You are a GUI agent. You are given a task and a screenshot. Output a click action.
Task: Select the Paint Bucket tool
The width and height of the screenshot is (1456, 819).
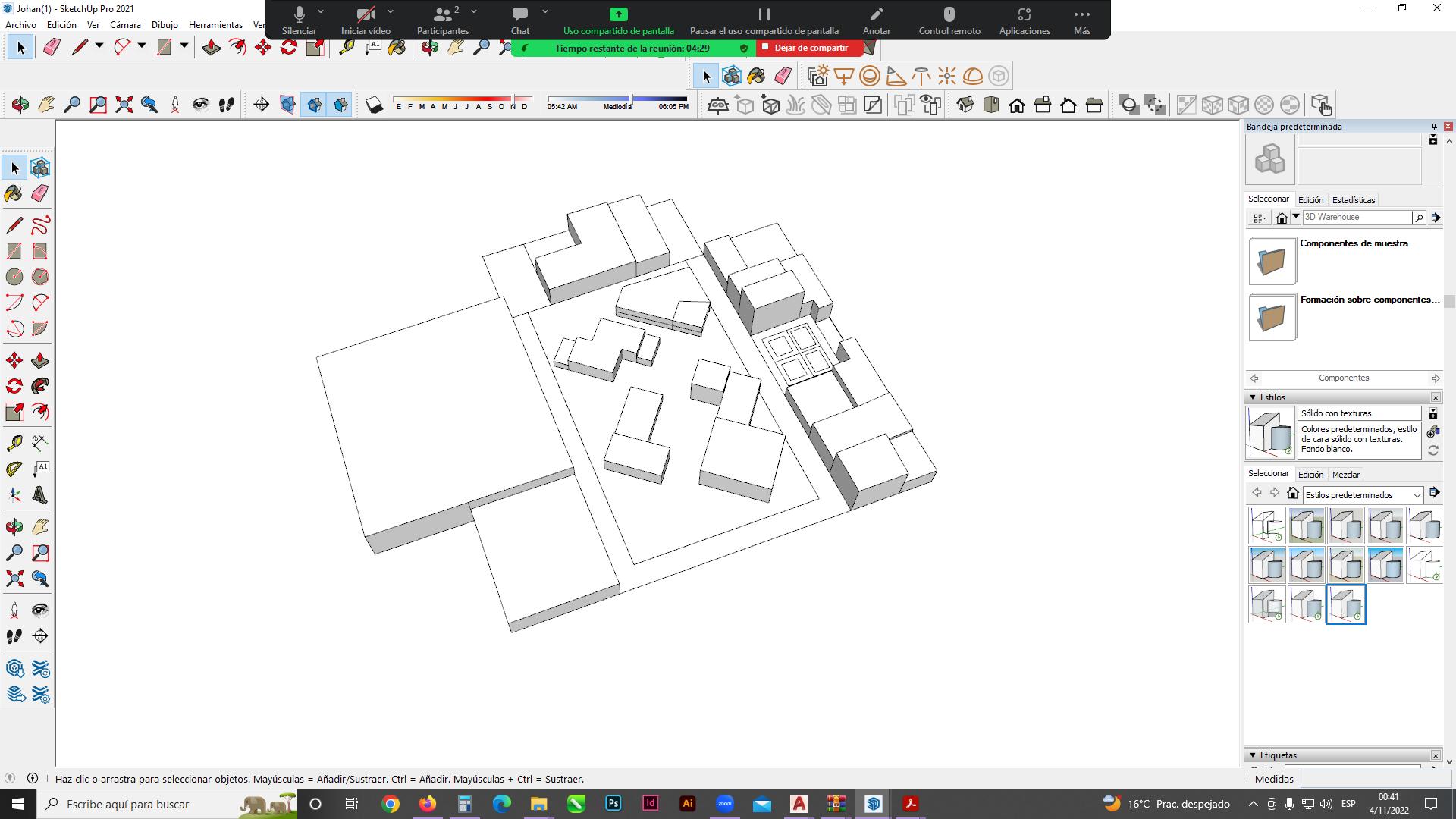14,193
